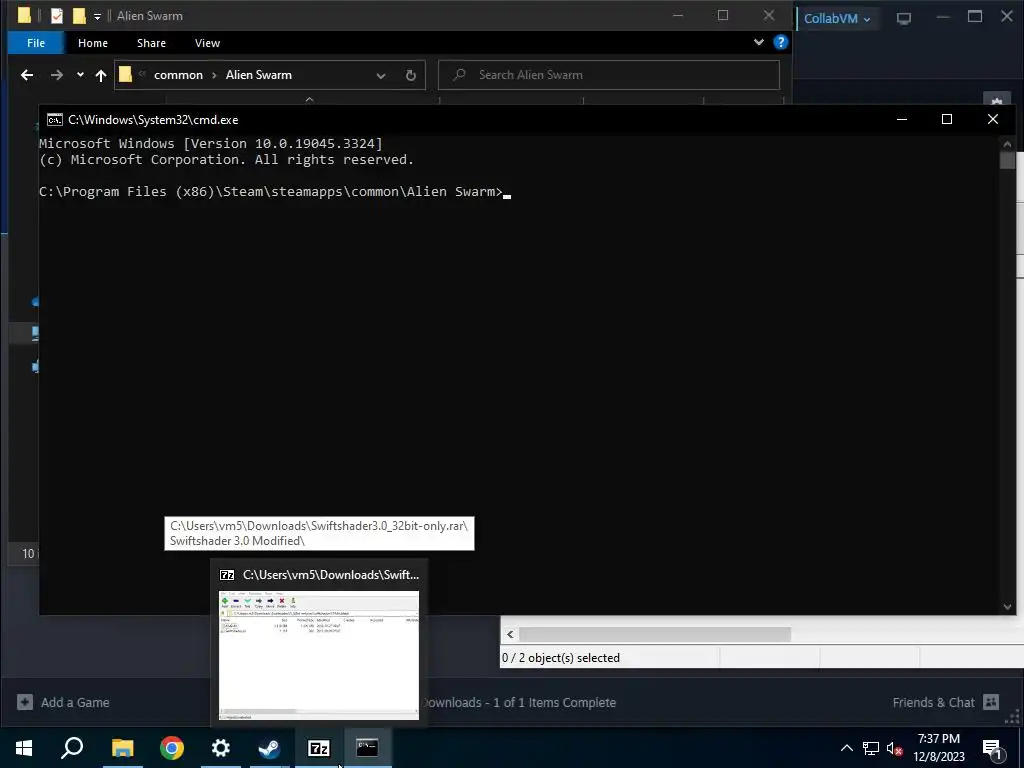This screenshot has height=768, width=1024.
Task: Go up one folder level
Action: pyautogui.click(x=101, y=75)
